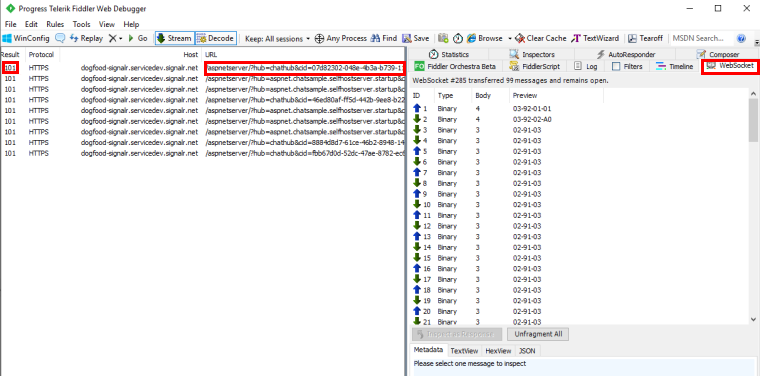Click Inspect as Response button
760x376 pixels.
(x=458, y=334)
